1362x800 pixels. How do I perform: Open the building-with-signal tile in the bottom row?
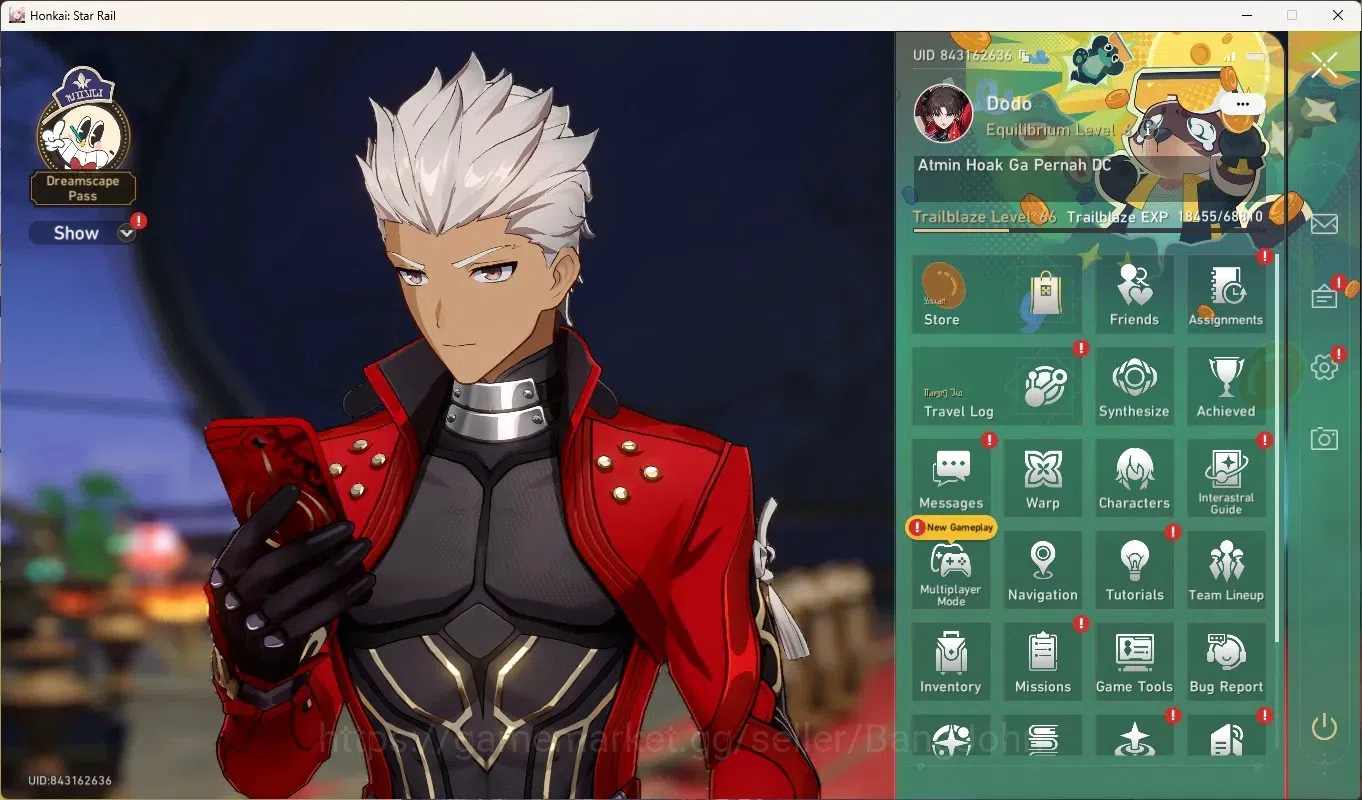point(1226,735)
